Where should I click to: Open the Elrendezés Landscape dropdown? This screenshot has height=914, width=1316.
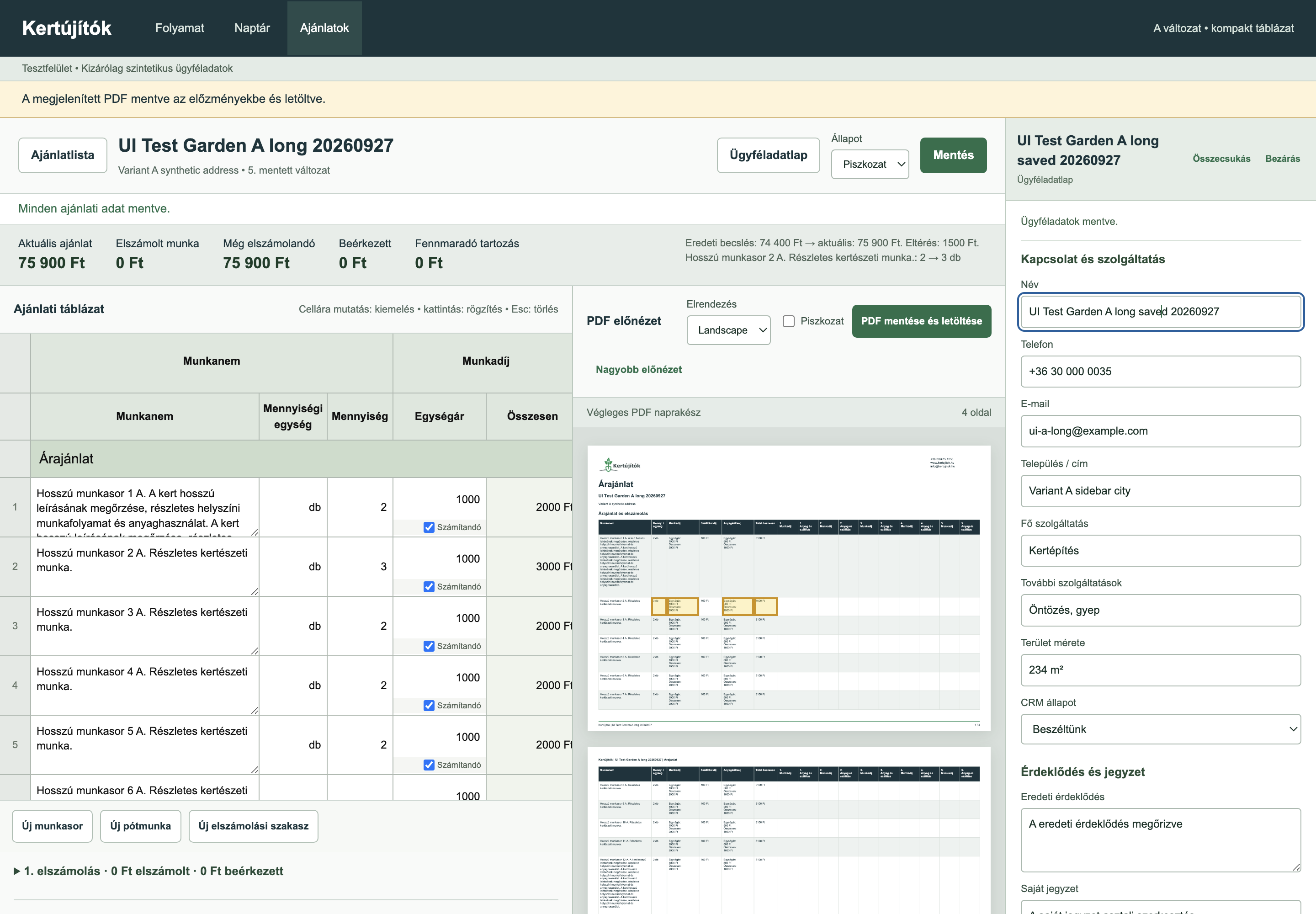(x=728, y=330)
